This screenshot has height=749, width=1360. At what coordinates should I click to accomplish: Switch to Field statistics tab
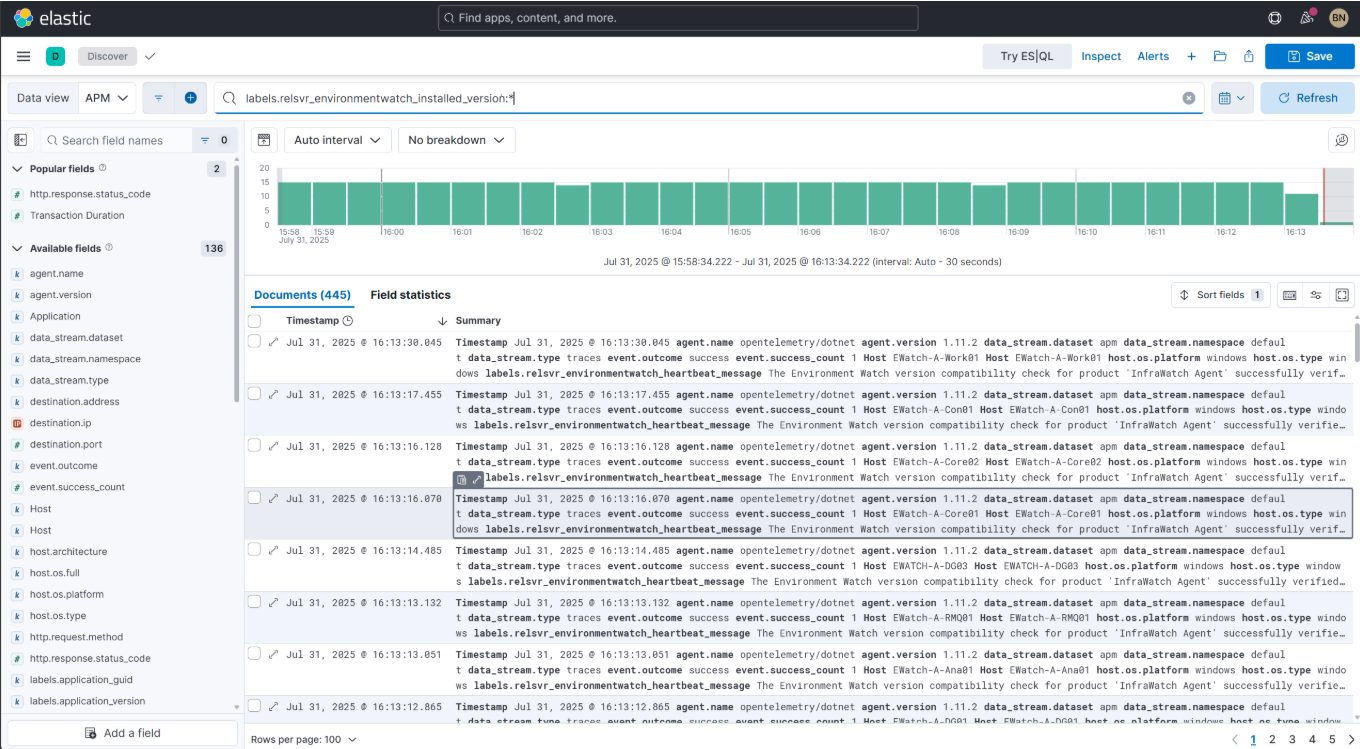410,295
